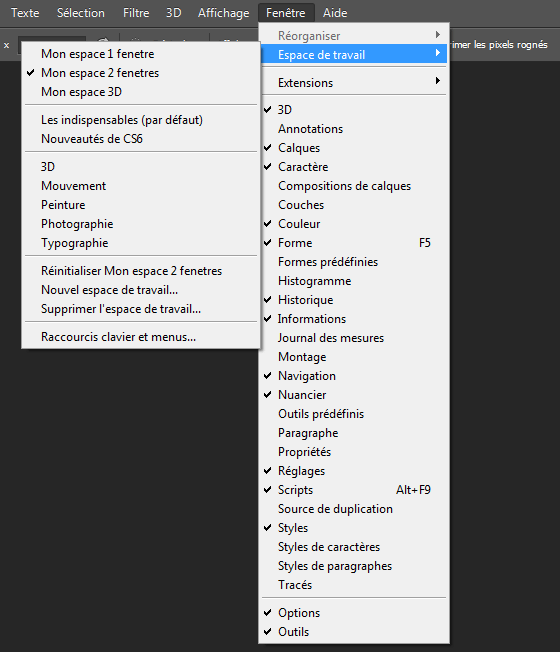This screenshot has width=560, height=652.
Task: Show the Couches panel
Action: (x=354, y=205)
